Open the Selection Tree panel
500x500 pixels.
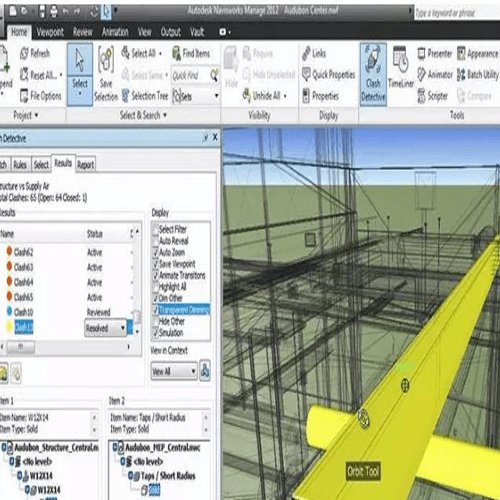[x=145, y=96]
